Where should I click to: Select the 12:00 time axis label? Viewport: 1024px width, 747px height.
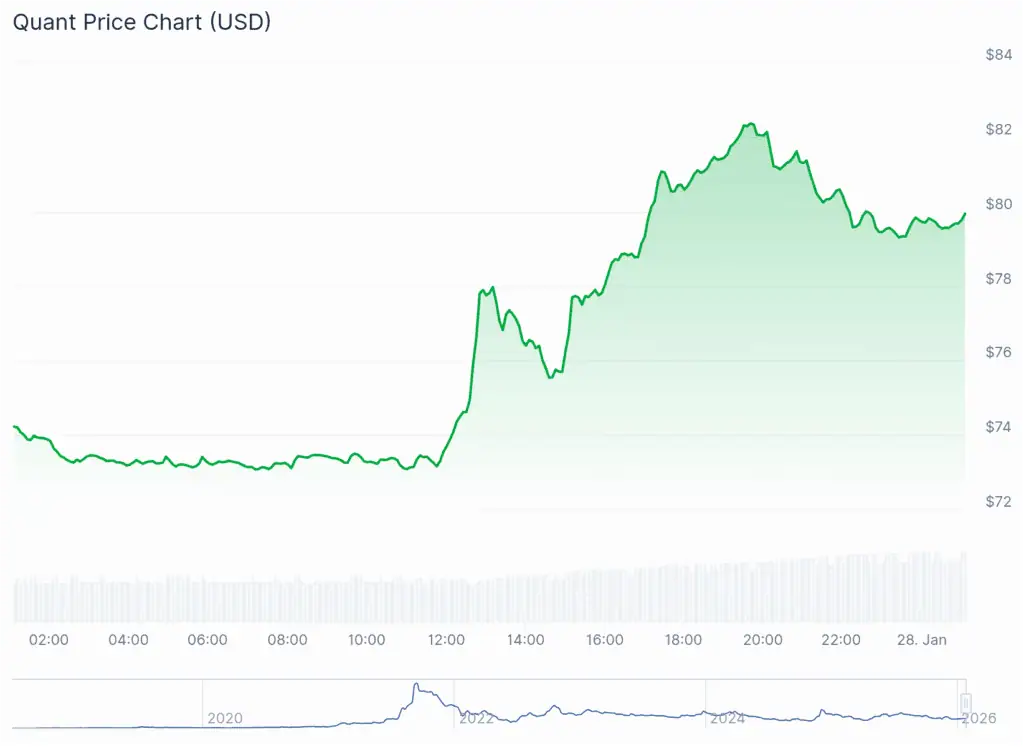click(445, 640)
